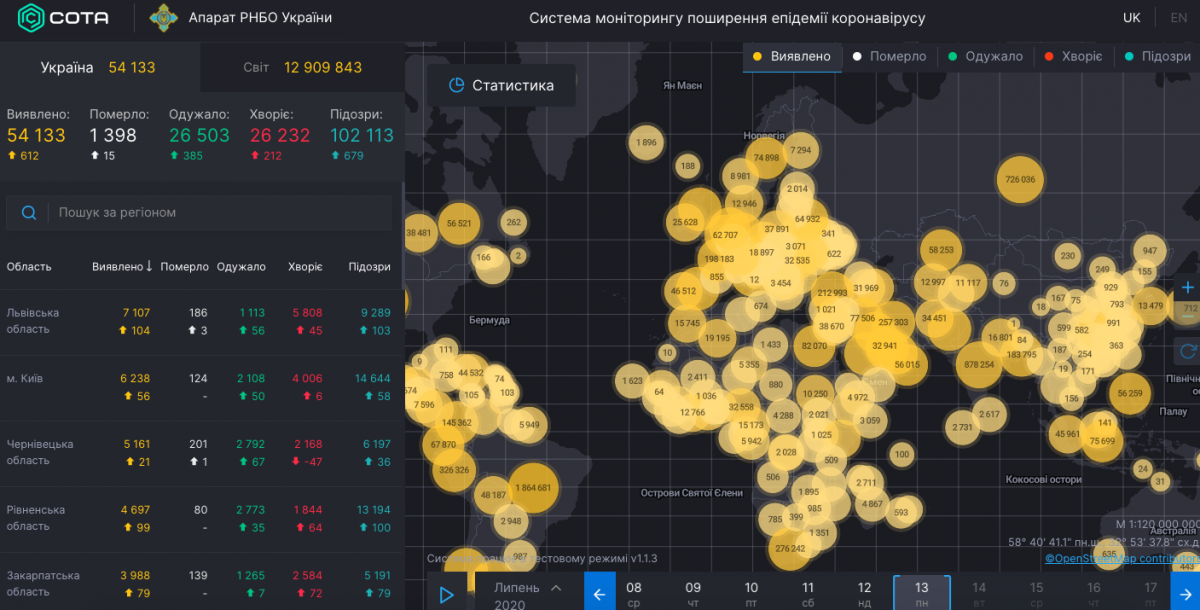This screenshot has height=610, width=1200.
Task: Select date 10 пт on timeline
Action: (x=751, y=594)
